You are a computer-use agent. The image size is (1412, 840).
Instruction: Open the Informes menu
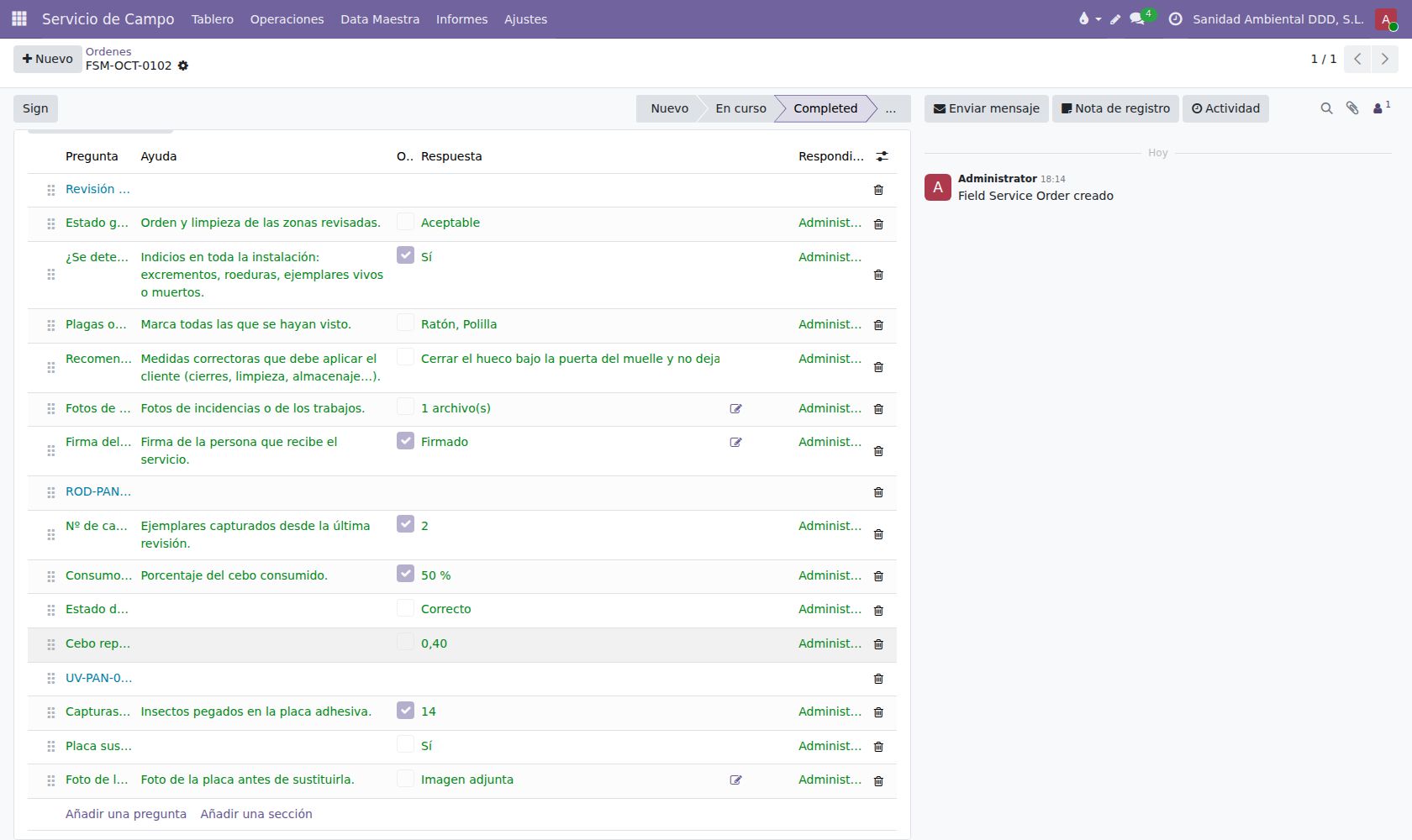coord(461,19)
